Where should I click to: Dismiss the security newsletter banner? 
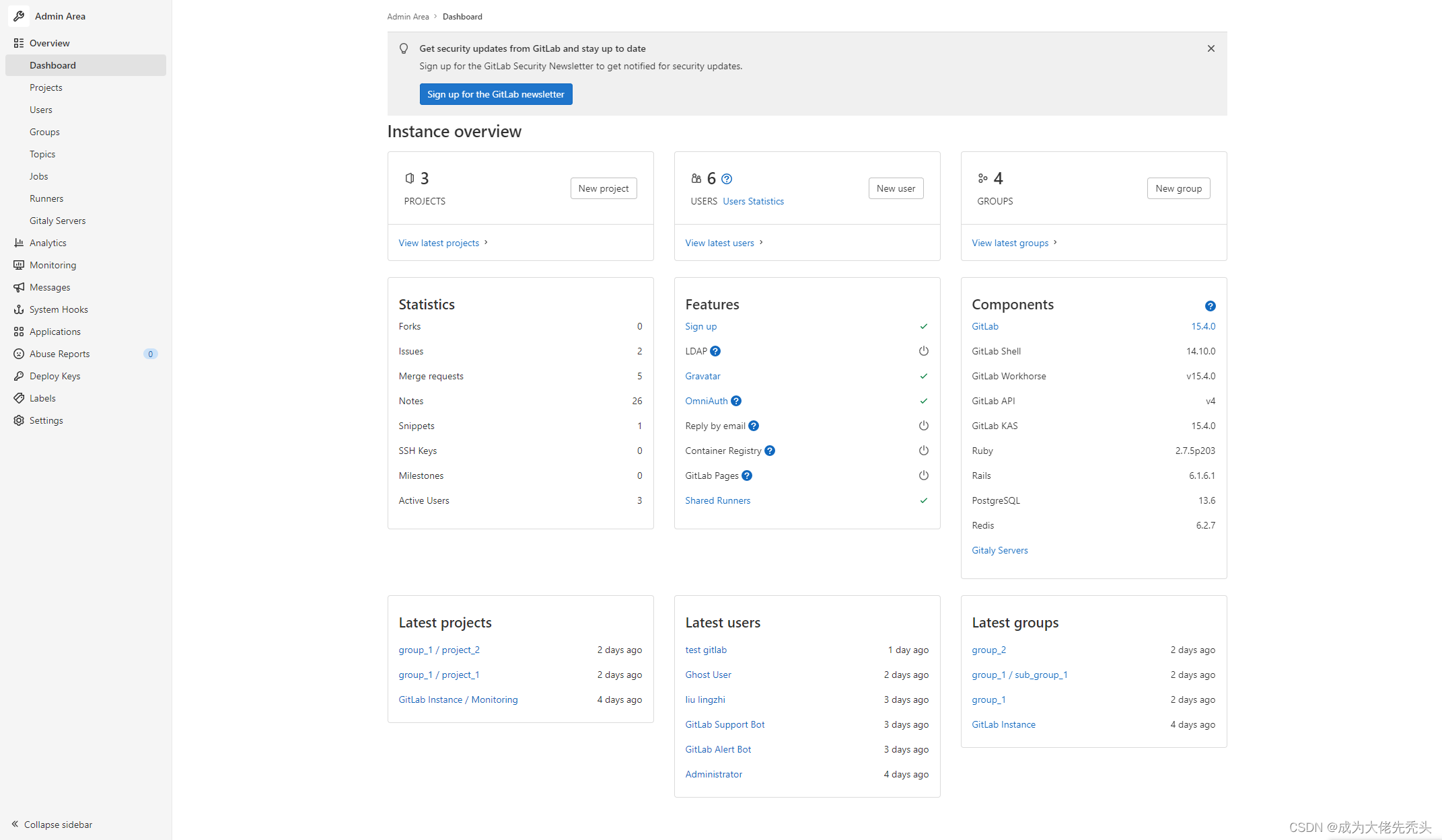pyautogui.click(x=1211, y=48)
